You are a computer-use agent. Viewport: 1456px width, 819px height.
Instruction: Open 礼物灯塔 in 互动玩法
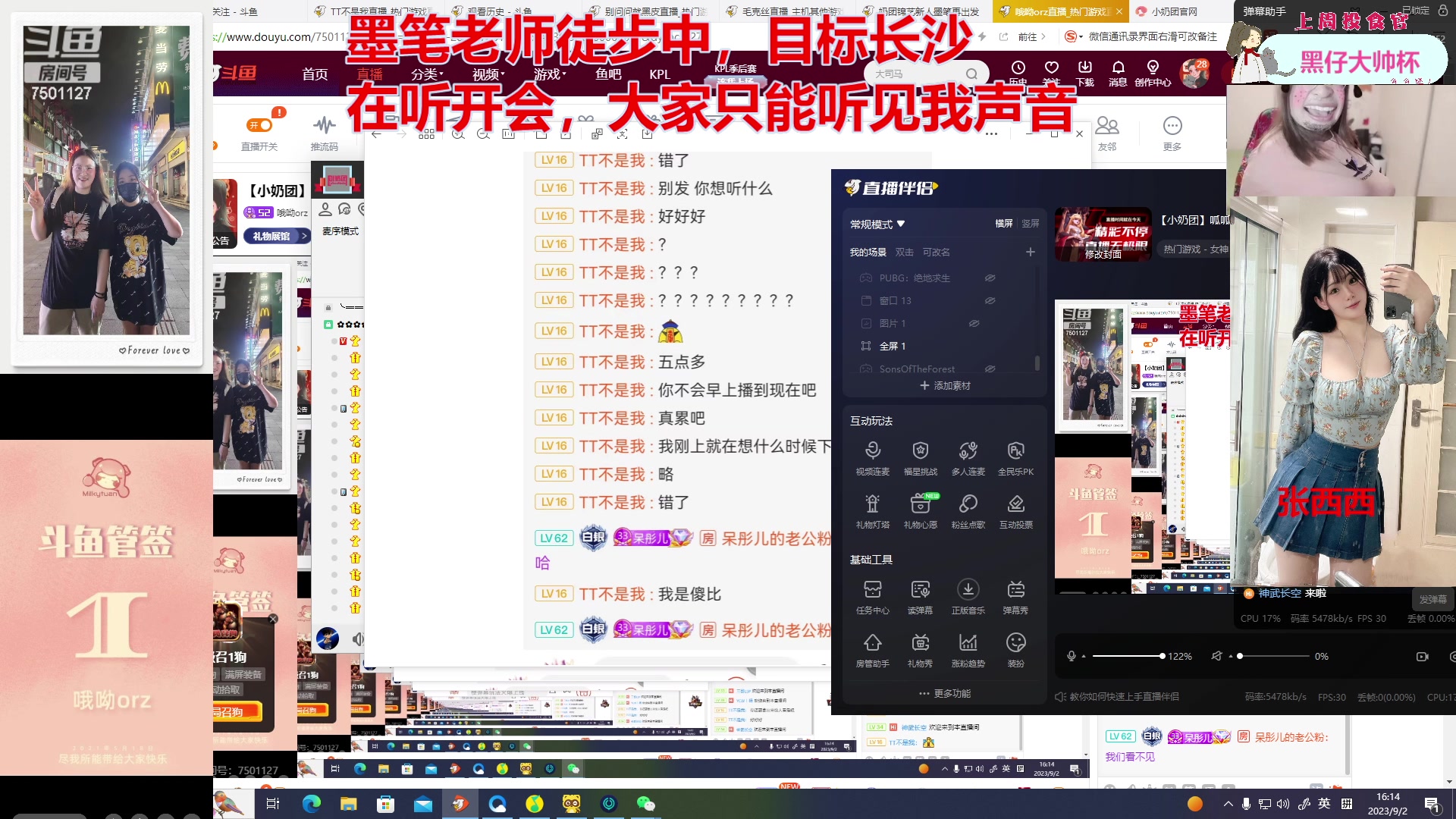(x=873, y=510)
